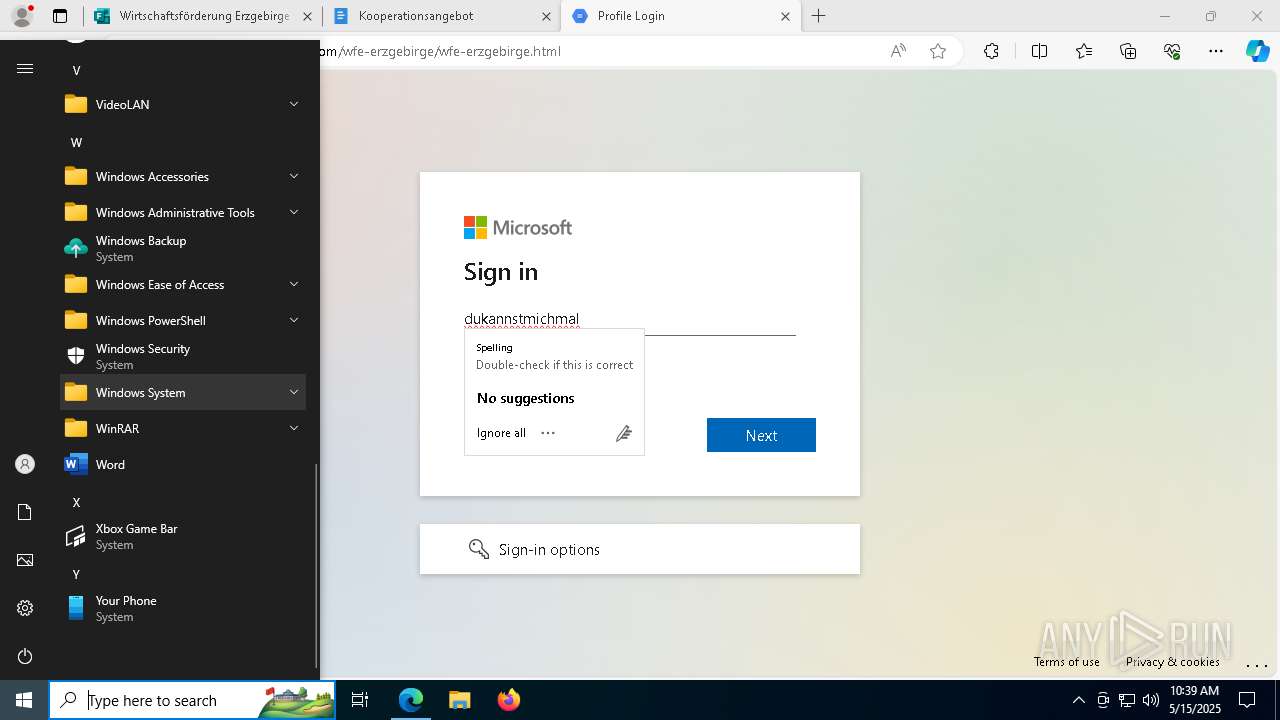Open Settings gear in Start sidebar

pos(25,608)
